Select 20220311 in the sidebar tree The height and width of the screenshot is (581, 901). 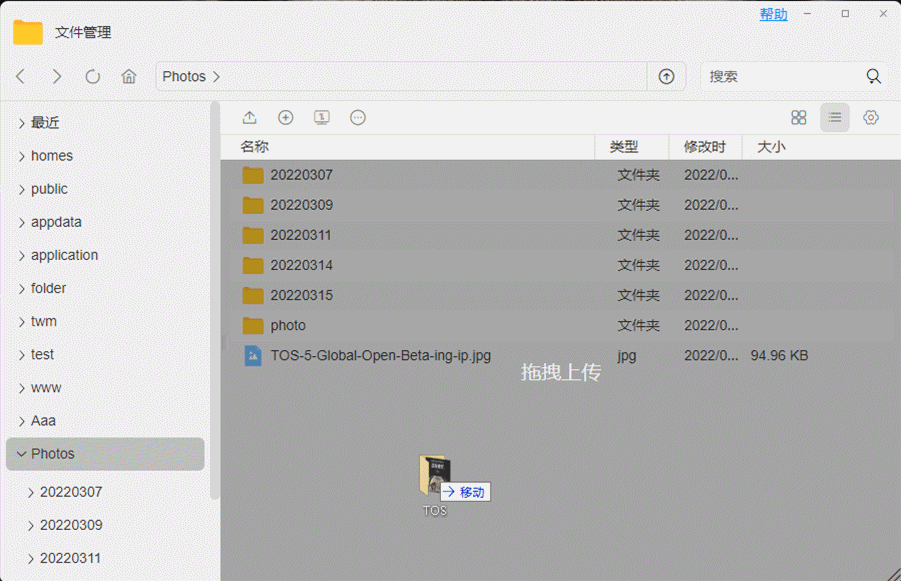coord(70,558)
